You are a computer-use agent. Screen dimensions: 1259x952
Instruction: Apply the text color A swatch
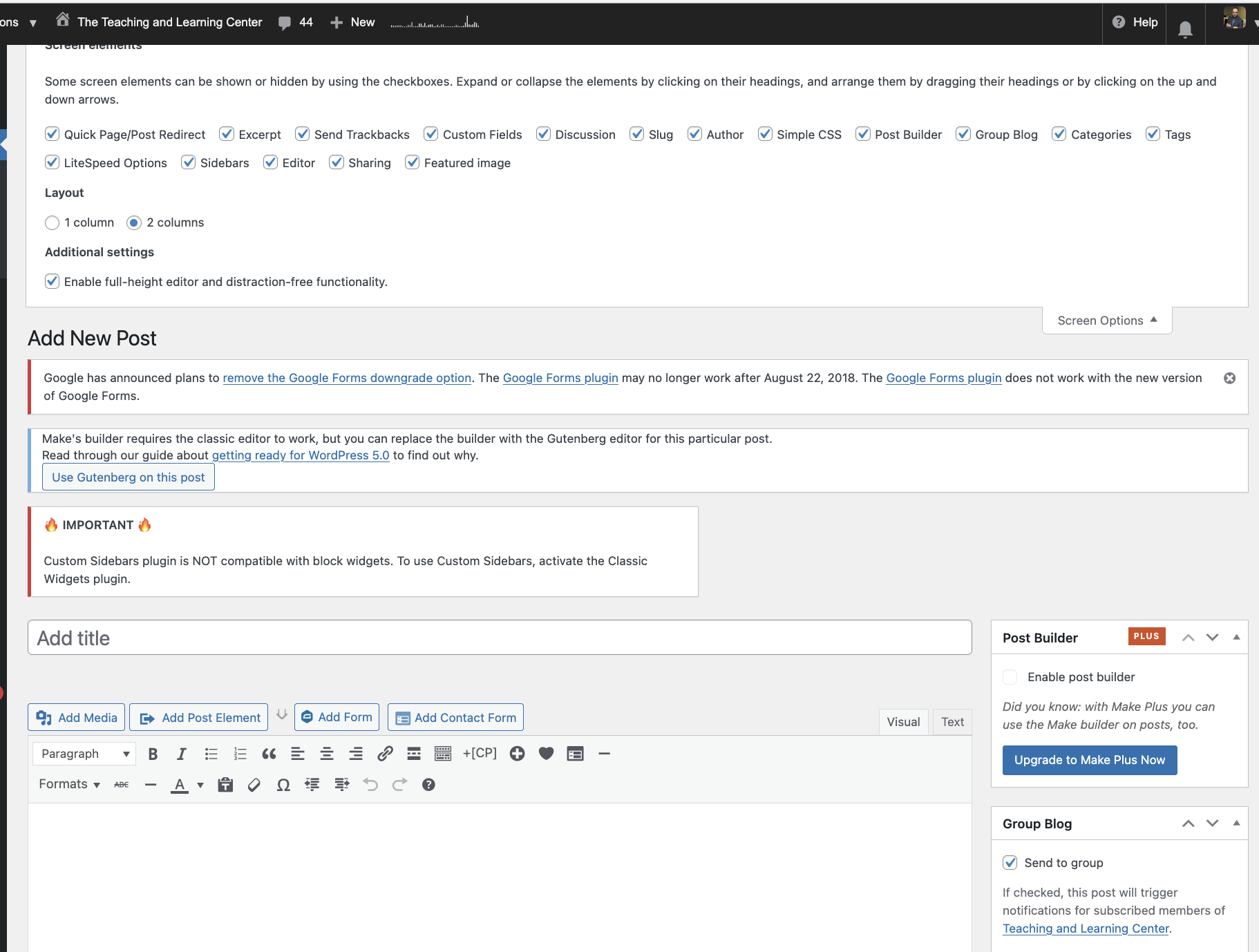click(180, 785)
